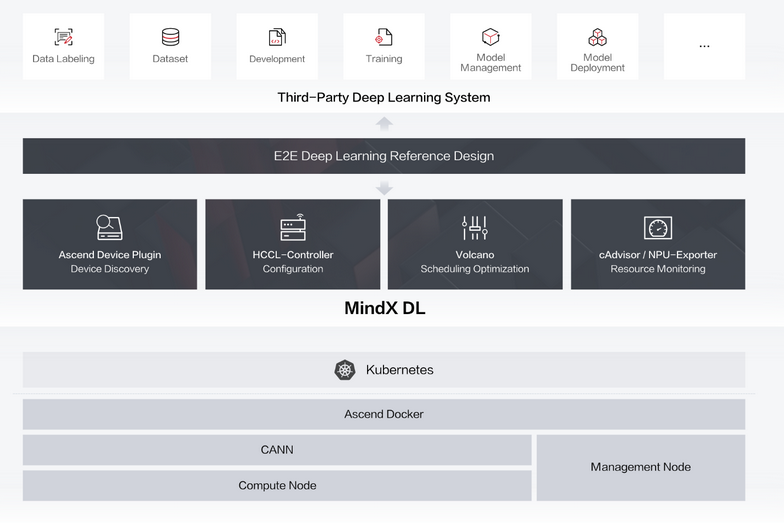Click the 'Scheduling Optimization' subtitle

(x=475, y=269)
